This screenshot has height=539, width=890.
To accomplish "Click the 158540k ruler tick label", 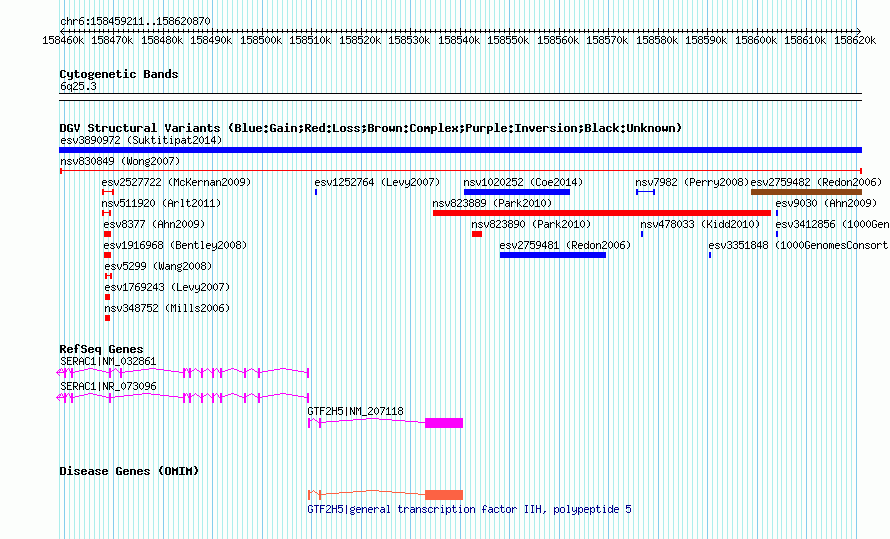I will pos(459,41).
